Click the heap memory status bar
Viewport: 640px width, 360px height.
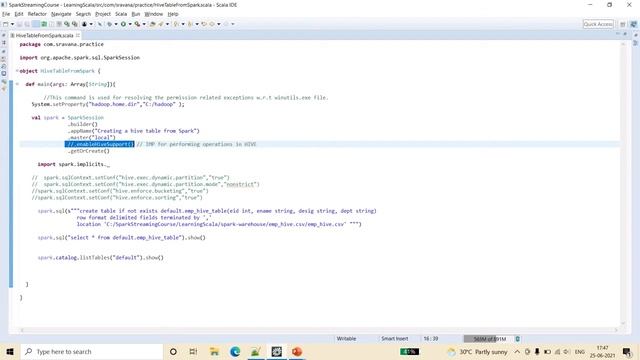pyautogui.click(x=488, y=339)
